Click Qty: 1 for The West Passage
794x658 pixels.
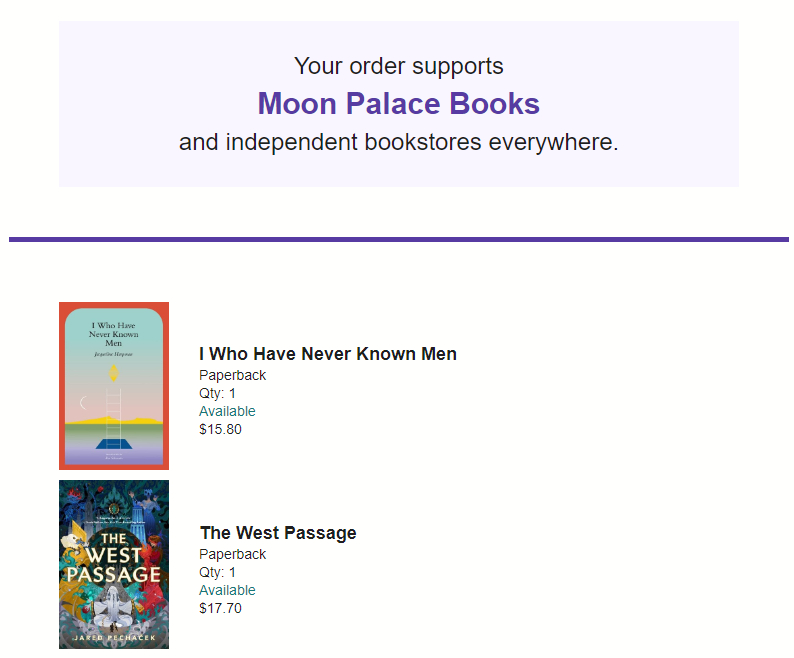217,572
